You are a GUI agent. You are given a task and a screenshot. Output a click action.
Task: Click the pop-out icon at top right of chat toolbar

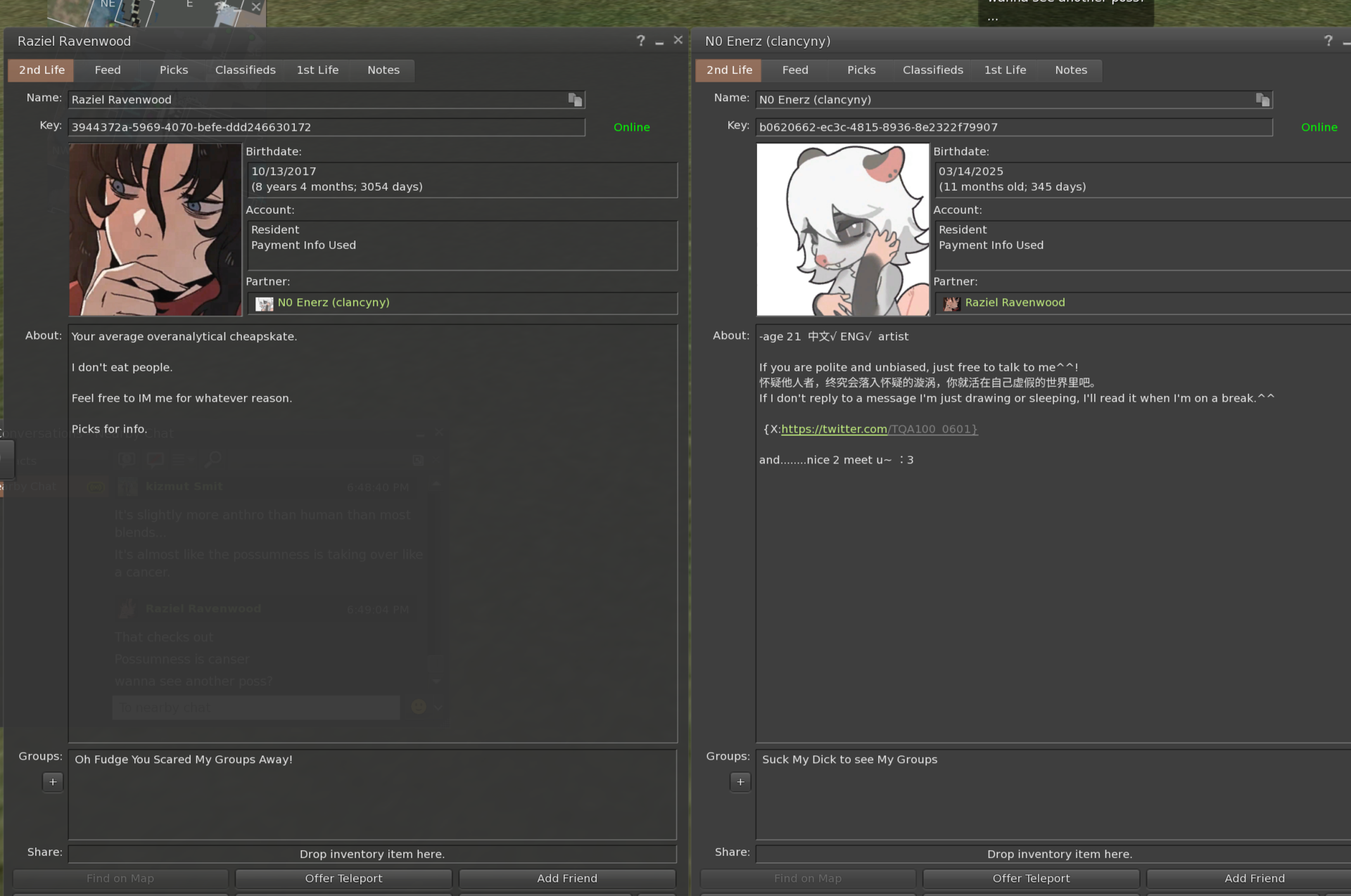(x=419, y=459)
